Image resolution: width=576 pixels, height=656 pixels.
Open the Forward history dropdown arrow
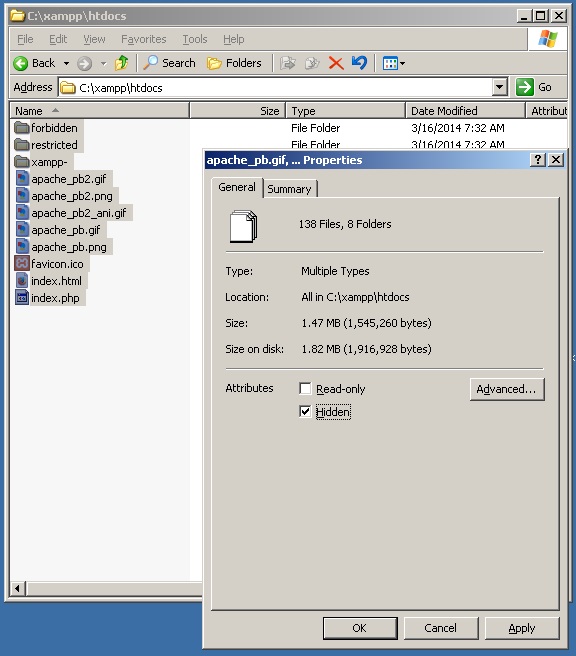coord(104,64)
